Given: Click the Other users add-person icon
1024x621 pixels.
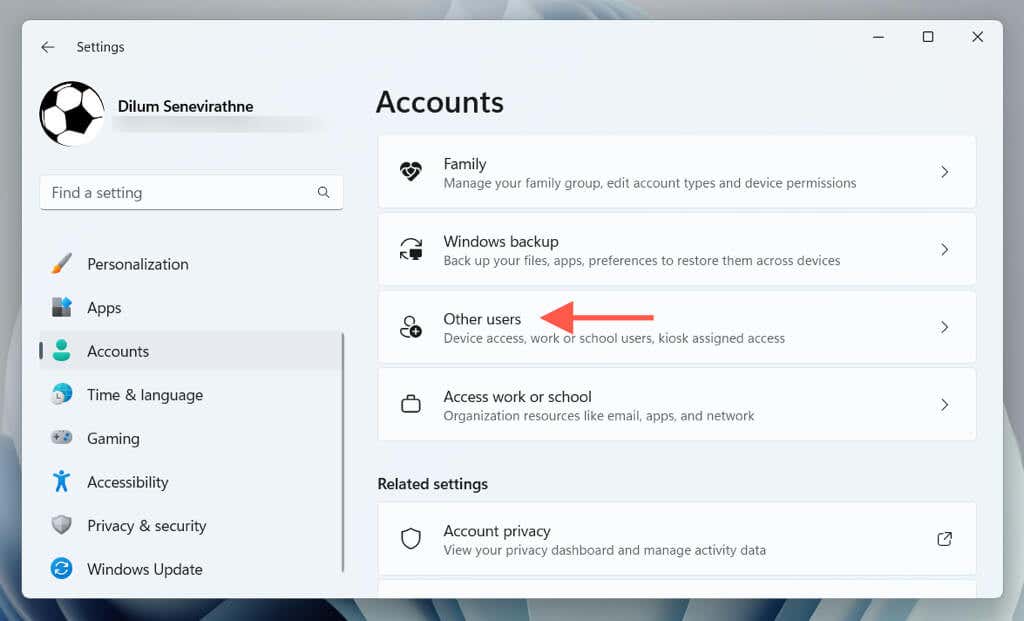Looking at the screenshot, I should point(411,327).
